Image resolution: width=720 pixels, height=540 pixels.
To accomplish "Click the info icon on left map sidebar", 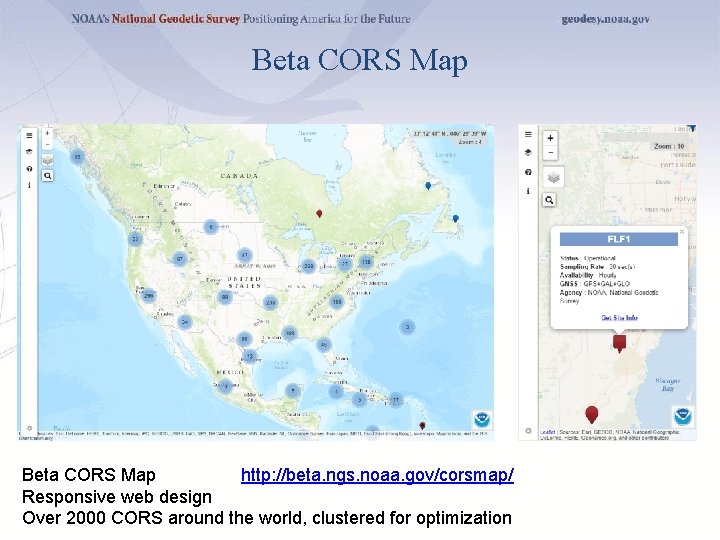I will (29, 185).
